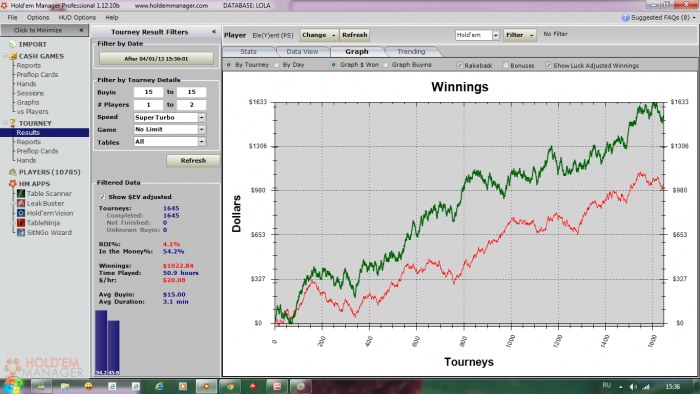Open the Import section icon
The image size is (700, 394).
pyautogui.click(x=12, y=45)
